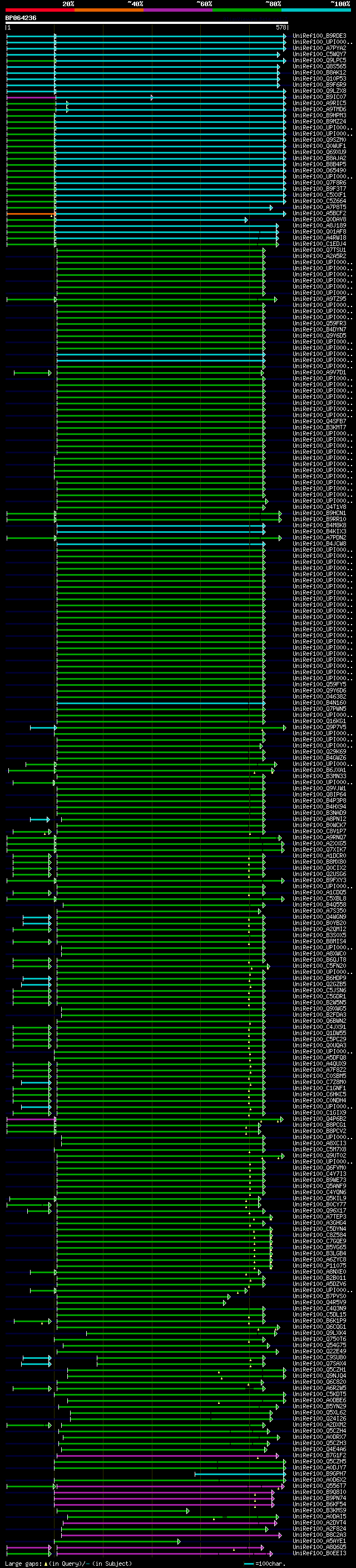Select label UniRef100_Q556T7
This screenshot has width=356, height=1568.
point(319,1486)
